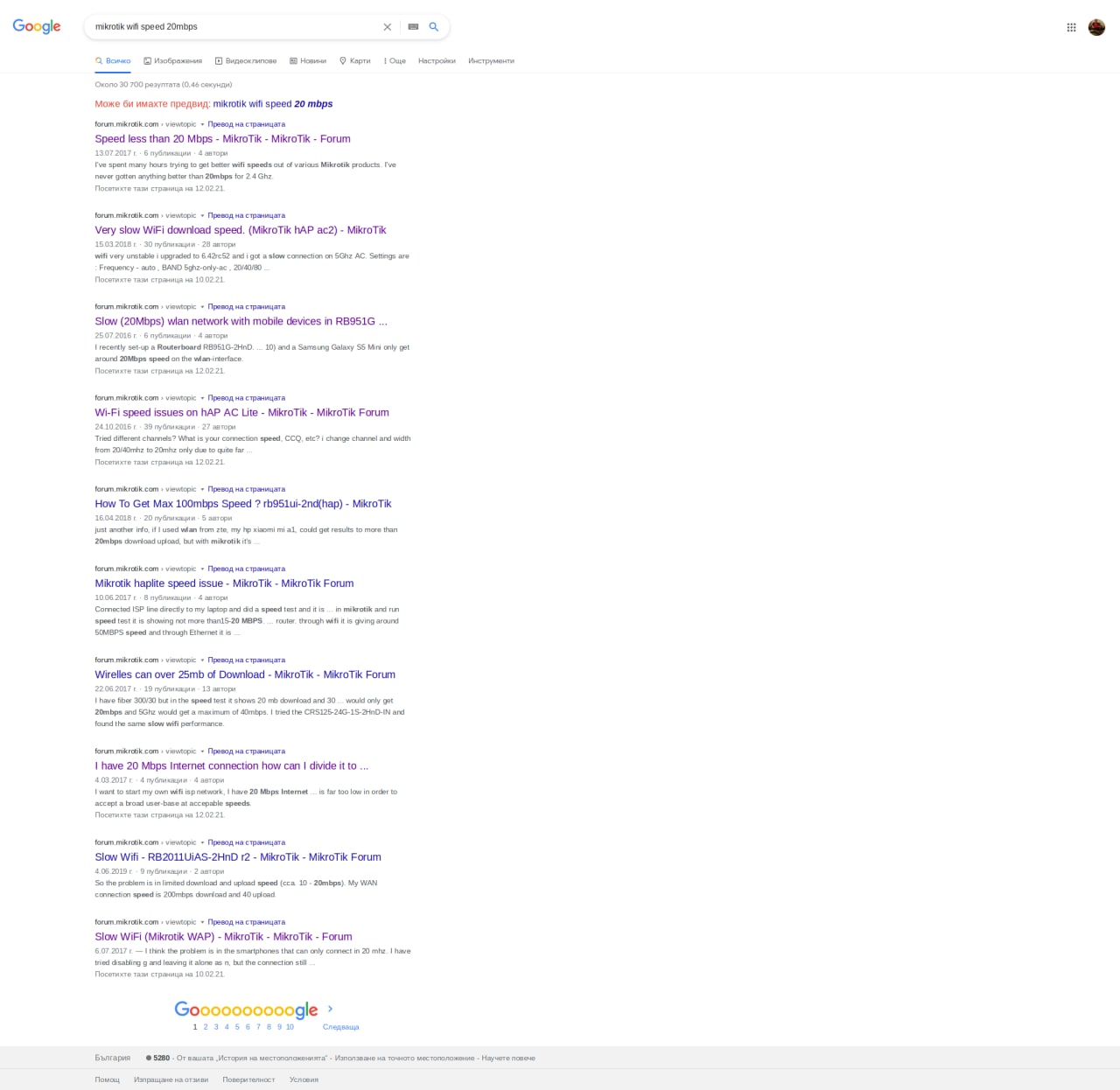The height and width of the screenshot is (1090, 1120).
Task: Switch to the Изображения tab
Action: (173, 61)
